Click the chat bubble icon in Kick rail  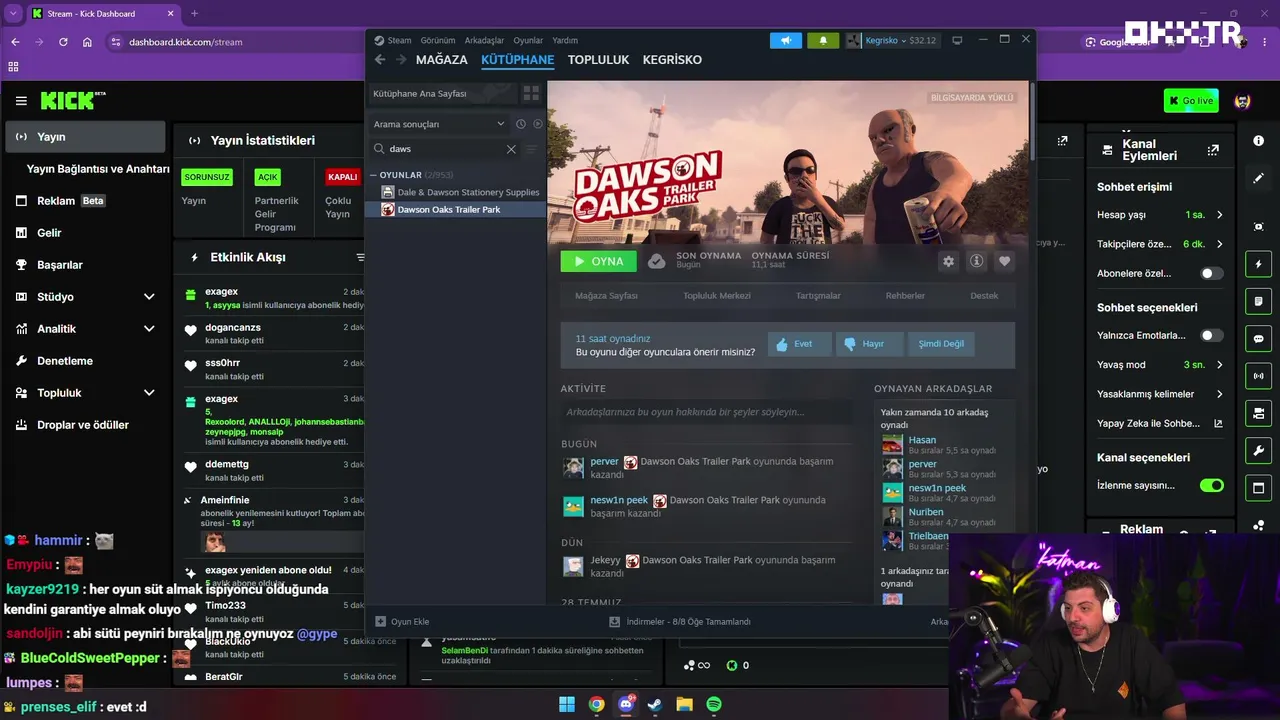tap(1258, 339)
